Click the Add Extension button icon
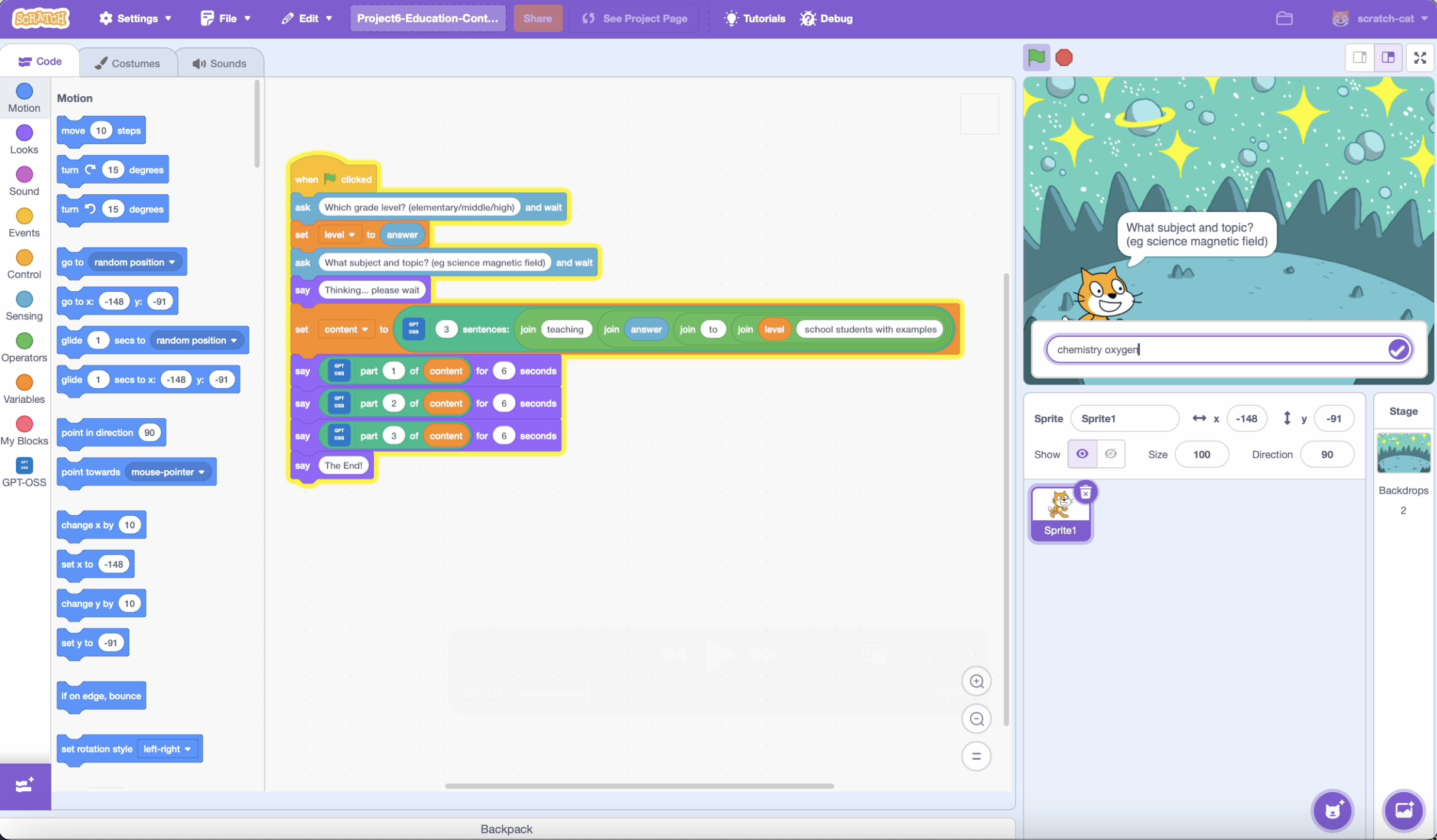The image size is (1437, 840). pyautogui.click(x=25, y=785)
